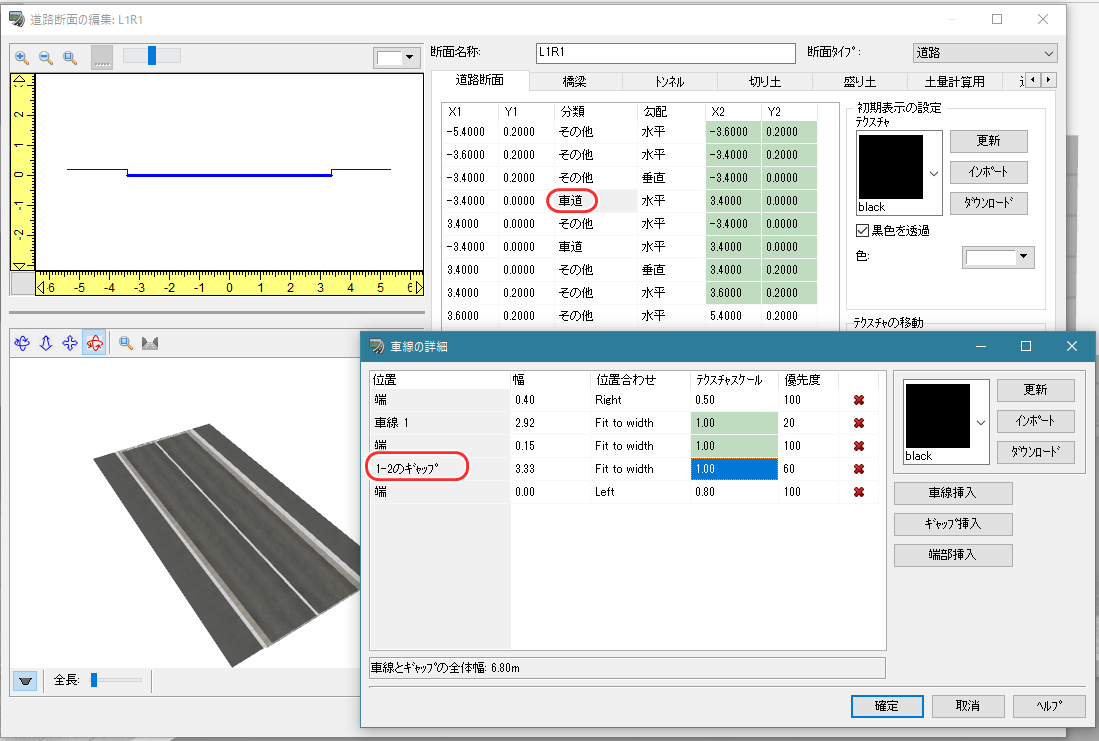Click the 3D preview zoom magnifier icon

pos(126,343)
